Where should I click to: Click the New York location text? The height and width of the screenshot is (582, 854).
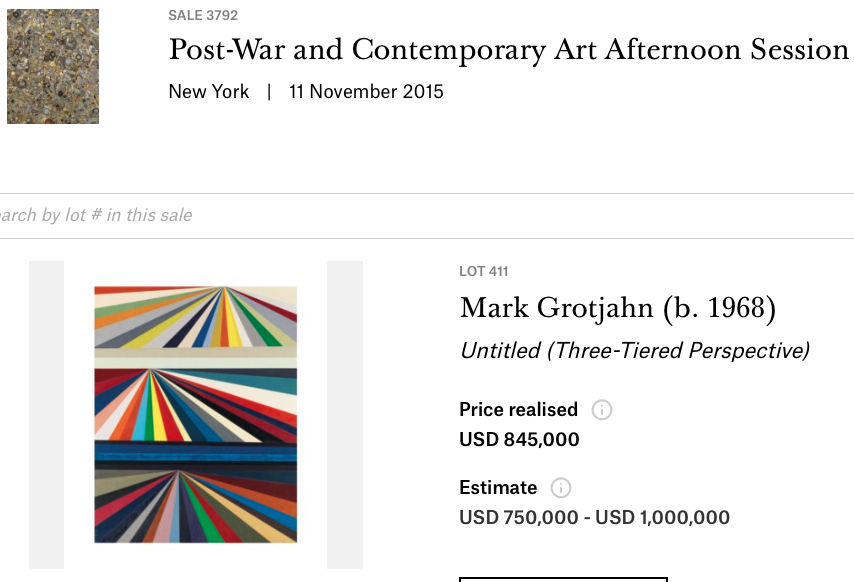(x=209, y=91)
